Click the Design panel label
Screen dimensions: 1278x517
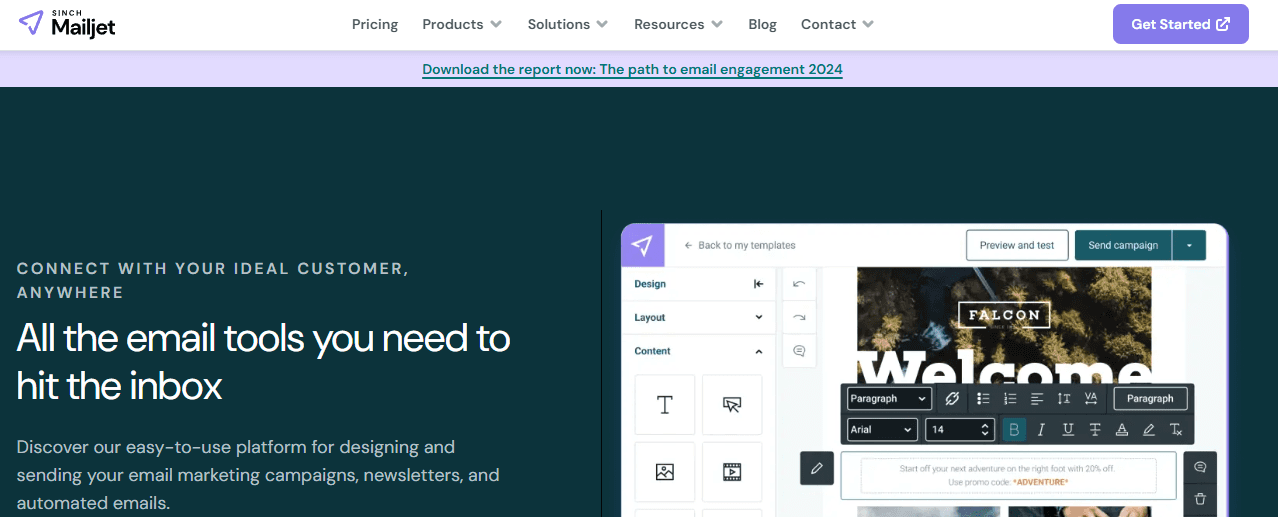[650, 284]
